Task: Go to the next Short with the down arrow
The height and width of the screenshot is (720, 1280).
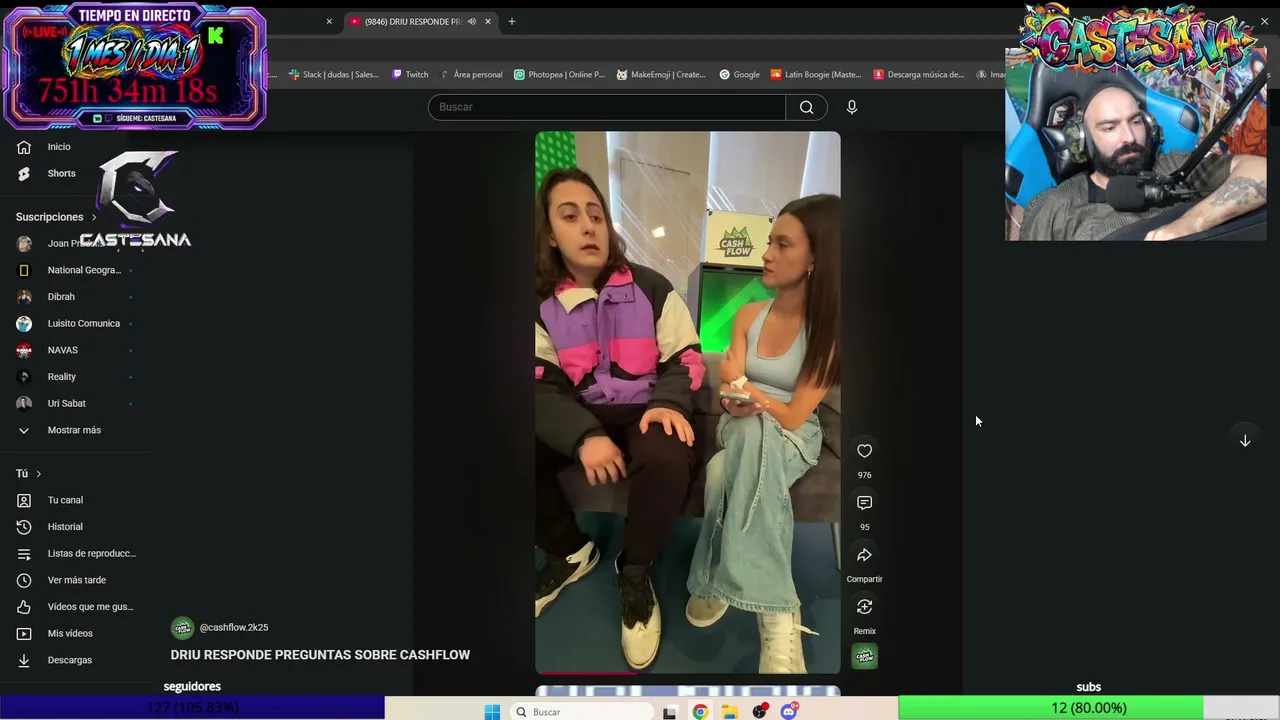Action: pos(1245,440)
